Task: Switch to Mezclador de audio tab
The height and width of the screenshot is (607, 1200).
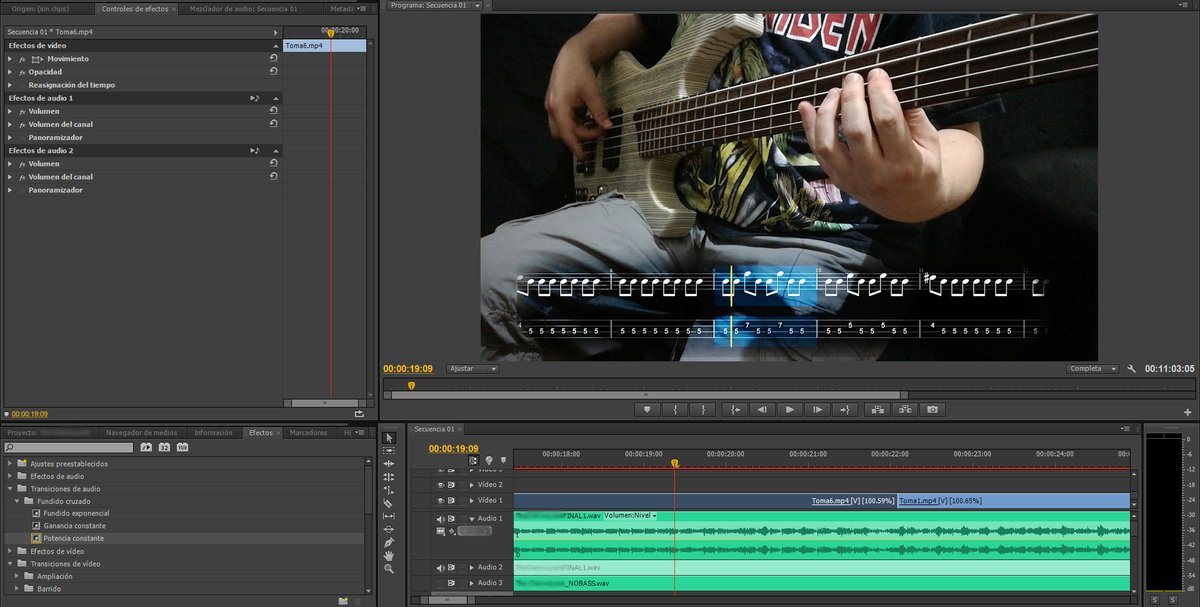Action: [x=243, y=8]
